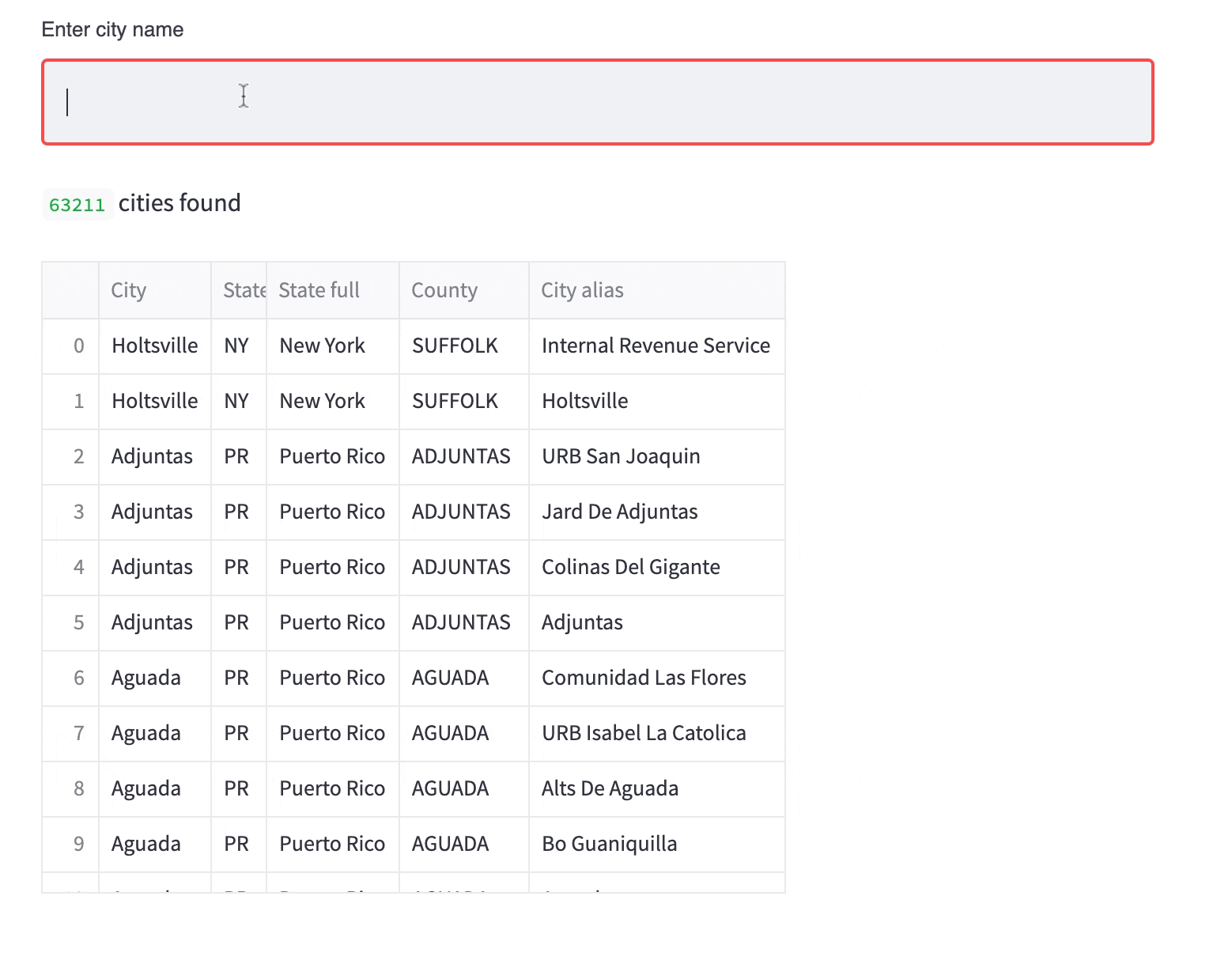Select the SUFFOLK county cell in row 1
Viewport: 1232px width, 975px height.
(455, 401)
